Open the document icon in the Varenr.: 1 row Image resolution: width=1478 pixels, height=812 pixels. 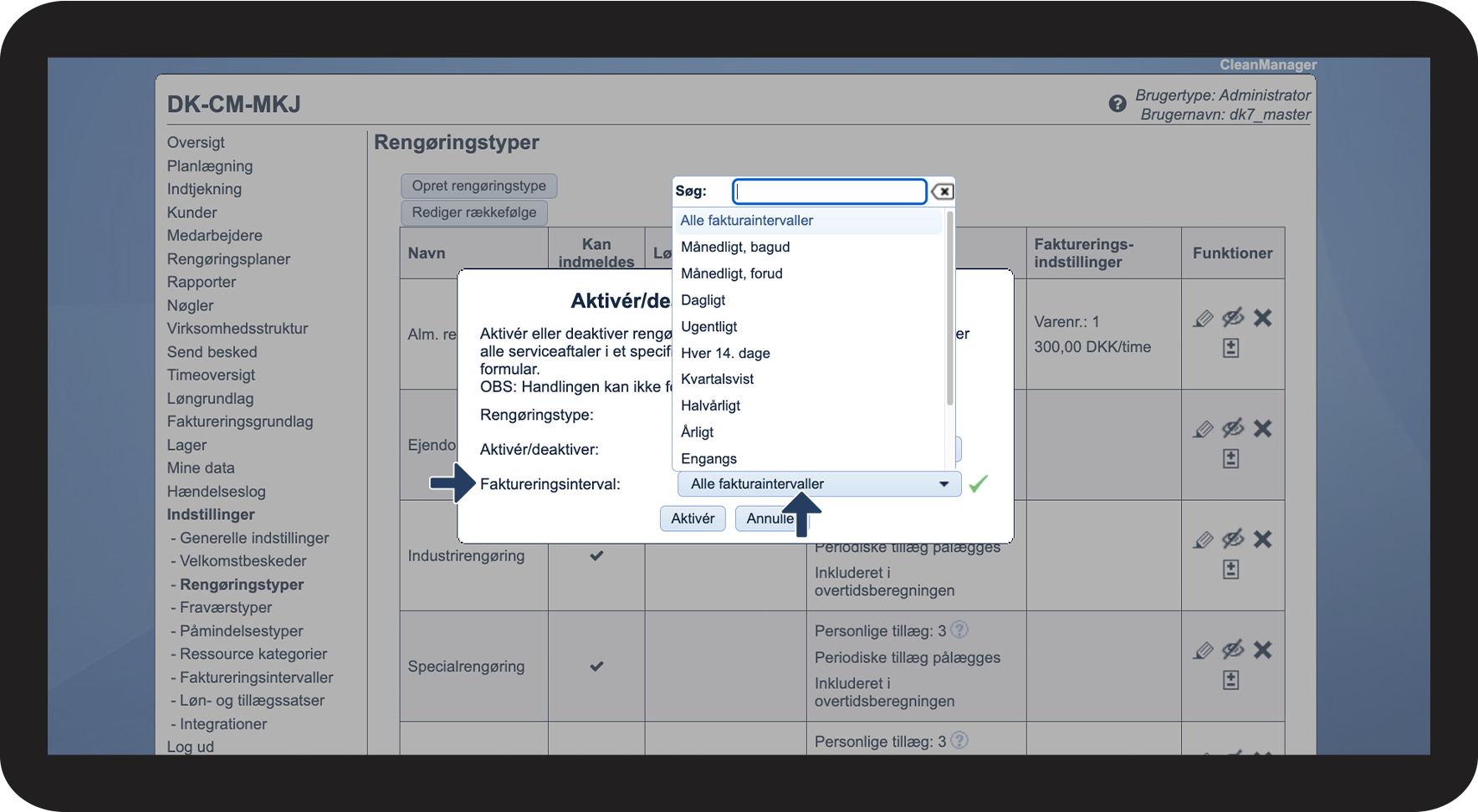click(1231, 348)
